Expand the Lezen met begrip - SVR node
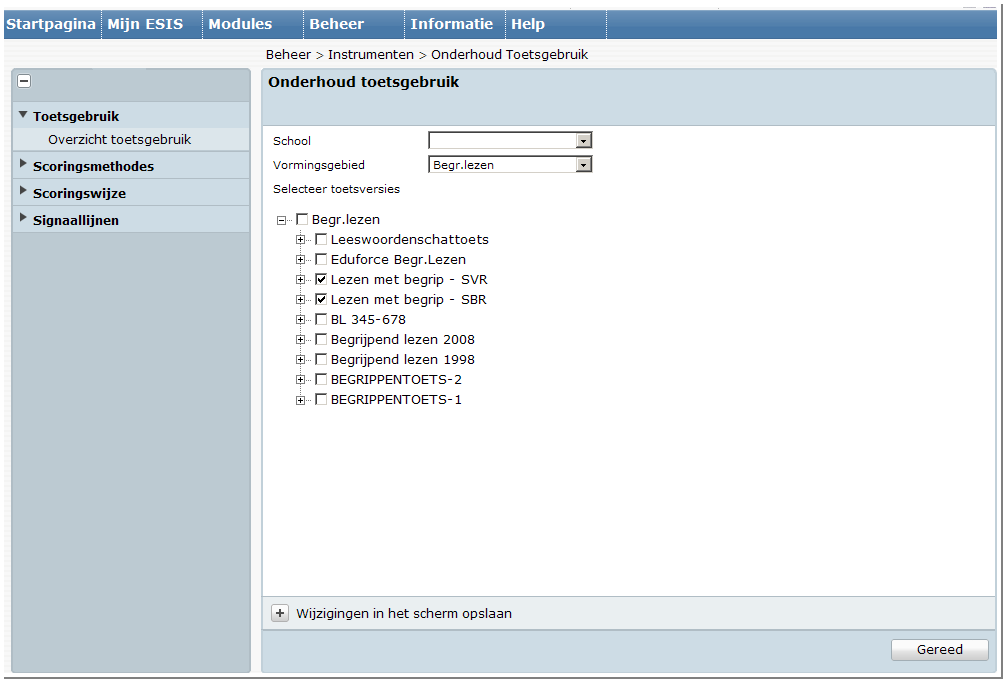Image resolution: width=1007 pixels, height=683 pixels. 300,279
